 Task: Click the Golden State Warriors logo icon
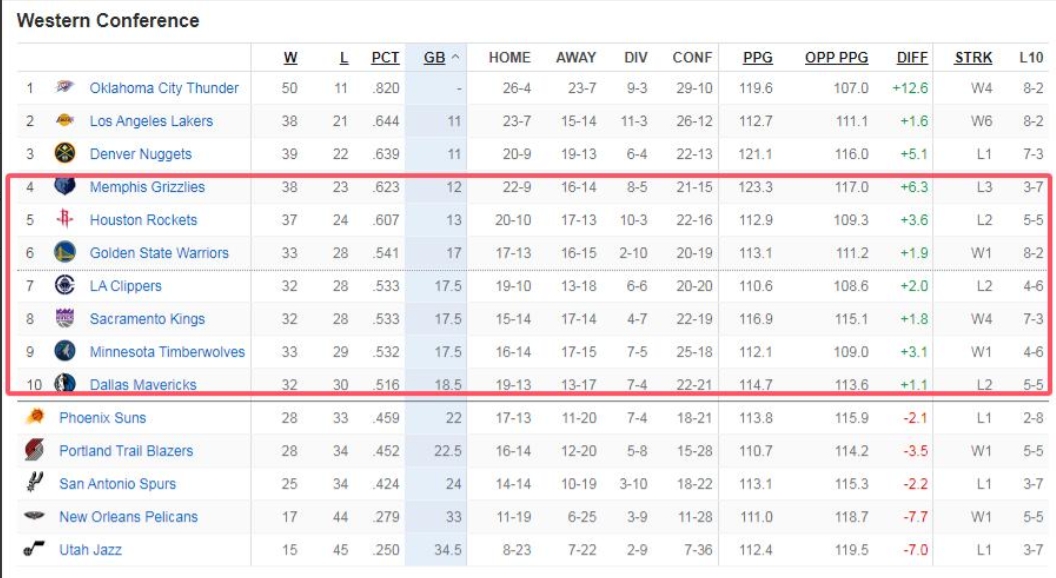tap(65, 253)
